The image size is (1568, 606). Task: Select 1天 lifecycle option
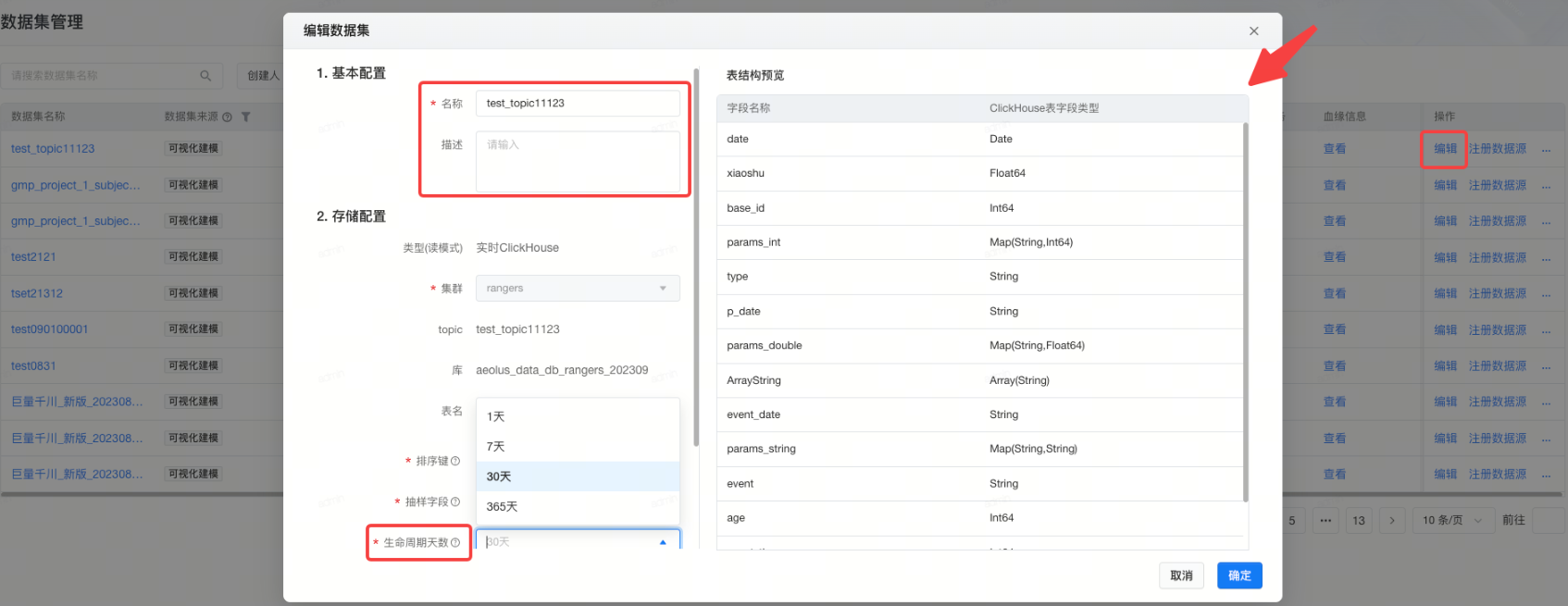click(578, 416)
